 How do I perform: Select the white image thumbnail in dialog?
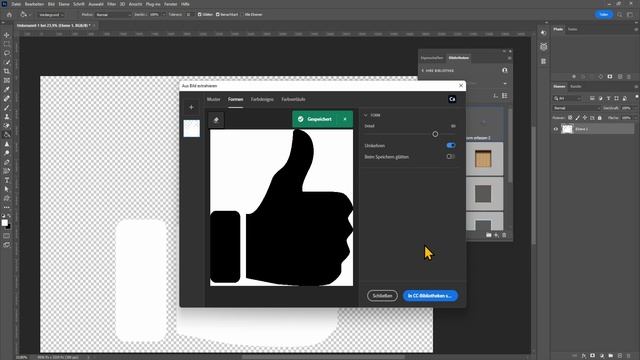pos(191,128)
